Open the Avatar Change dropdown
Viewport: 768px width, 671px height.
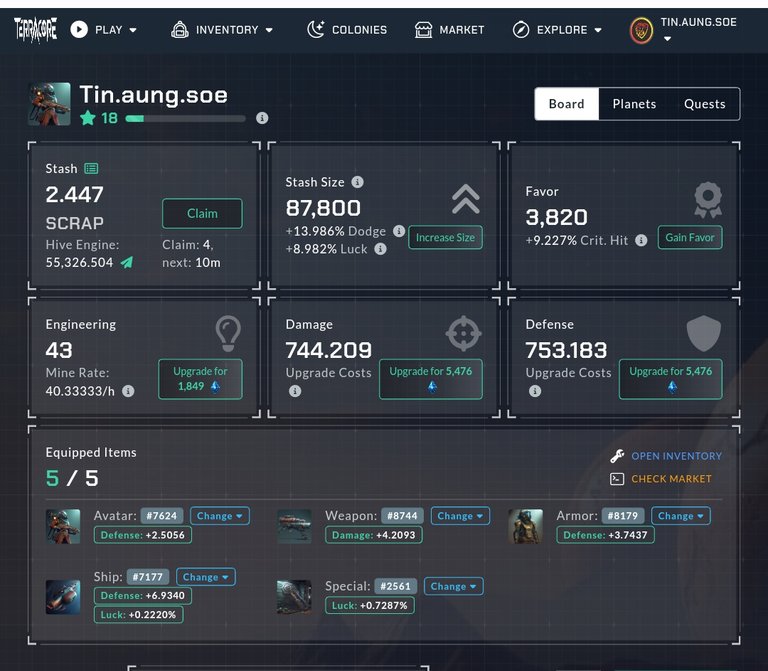(219, 516)
